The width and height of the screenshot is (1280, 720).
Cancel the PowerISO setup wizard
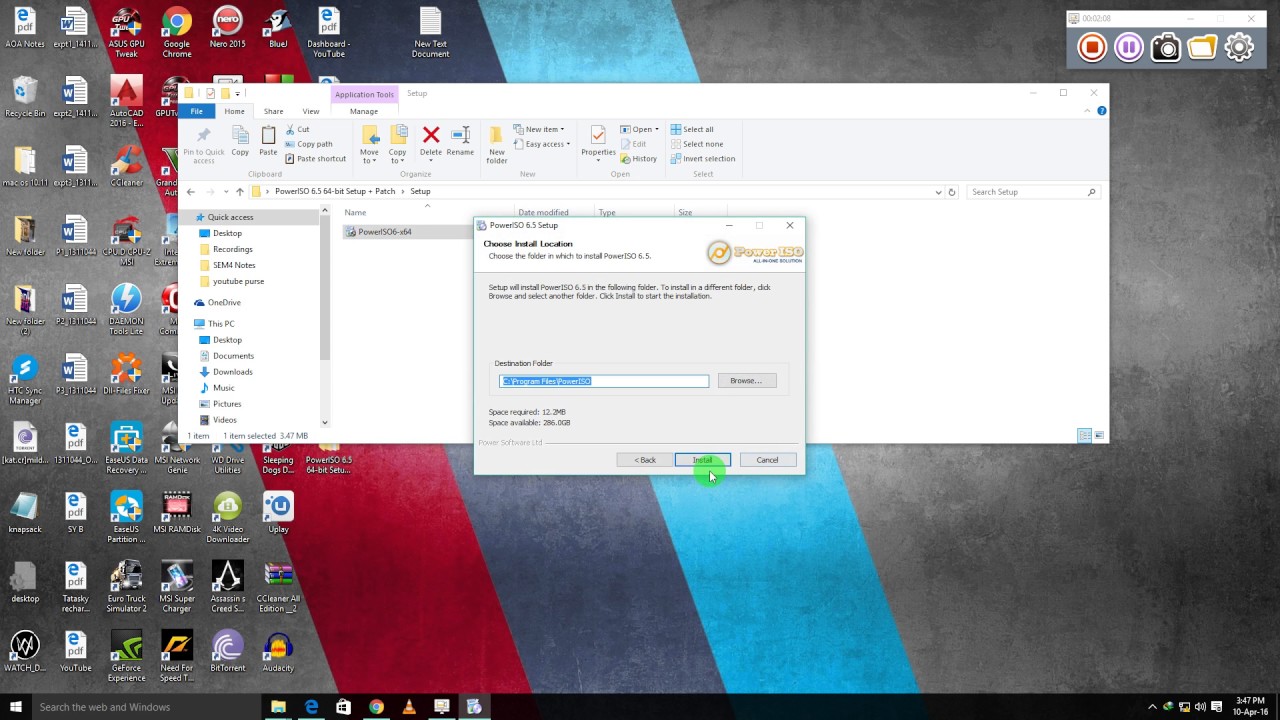click(767, 460)
